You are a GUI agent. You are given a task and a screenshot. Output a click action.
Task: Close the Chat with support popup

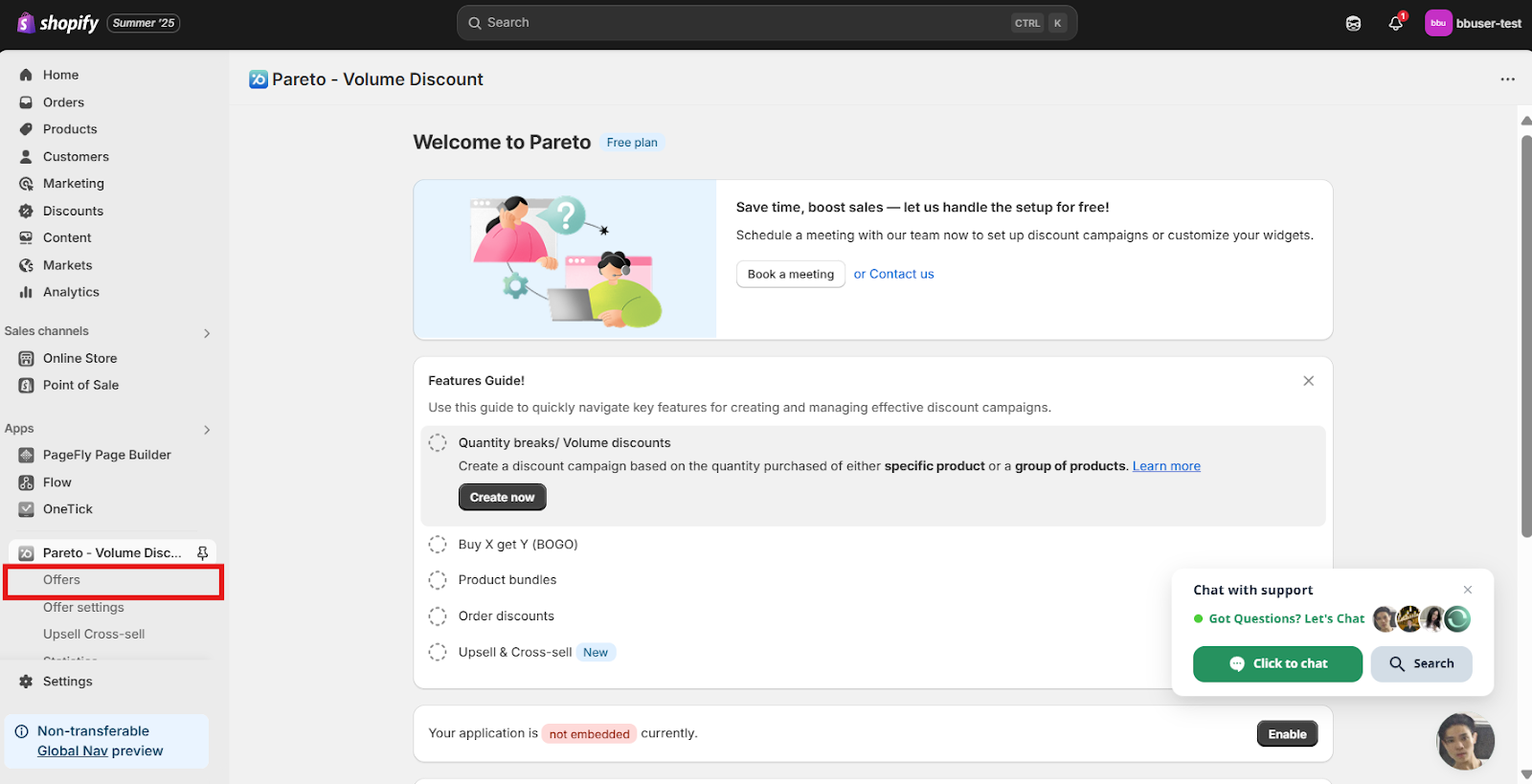pos(1468,590)
